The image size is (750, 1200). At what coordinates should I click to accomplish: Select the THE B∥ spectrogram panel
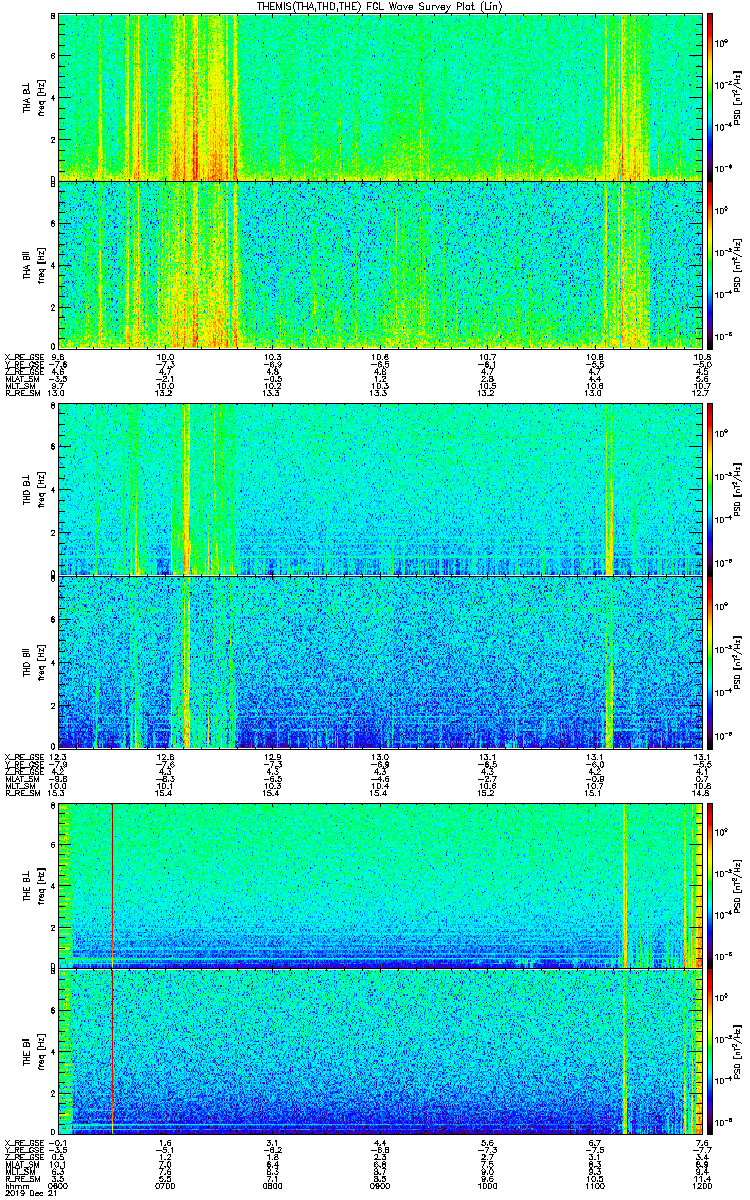pos(381,1053)
